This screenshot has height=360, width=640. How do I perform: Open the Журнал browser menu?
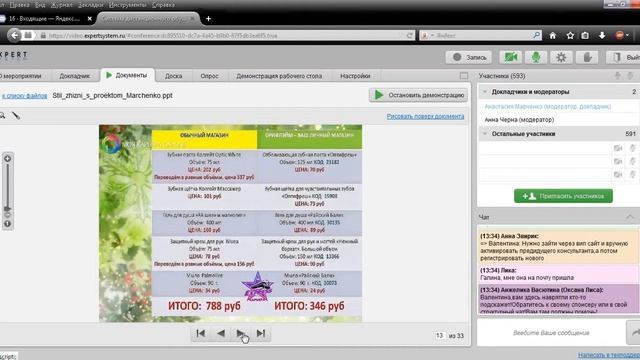[x=61, y=5]
